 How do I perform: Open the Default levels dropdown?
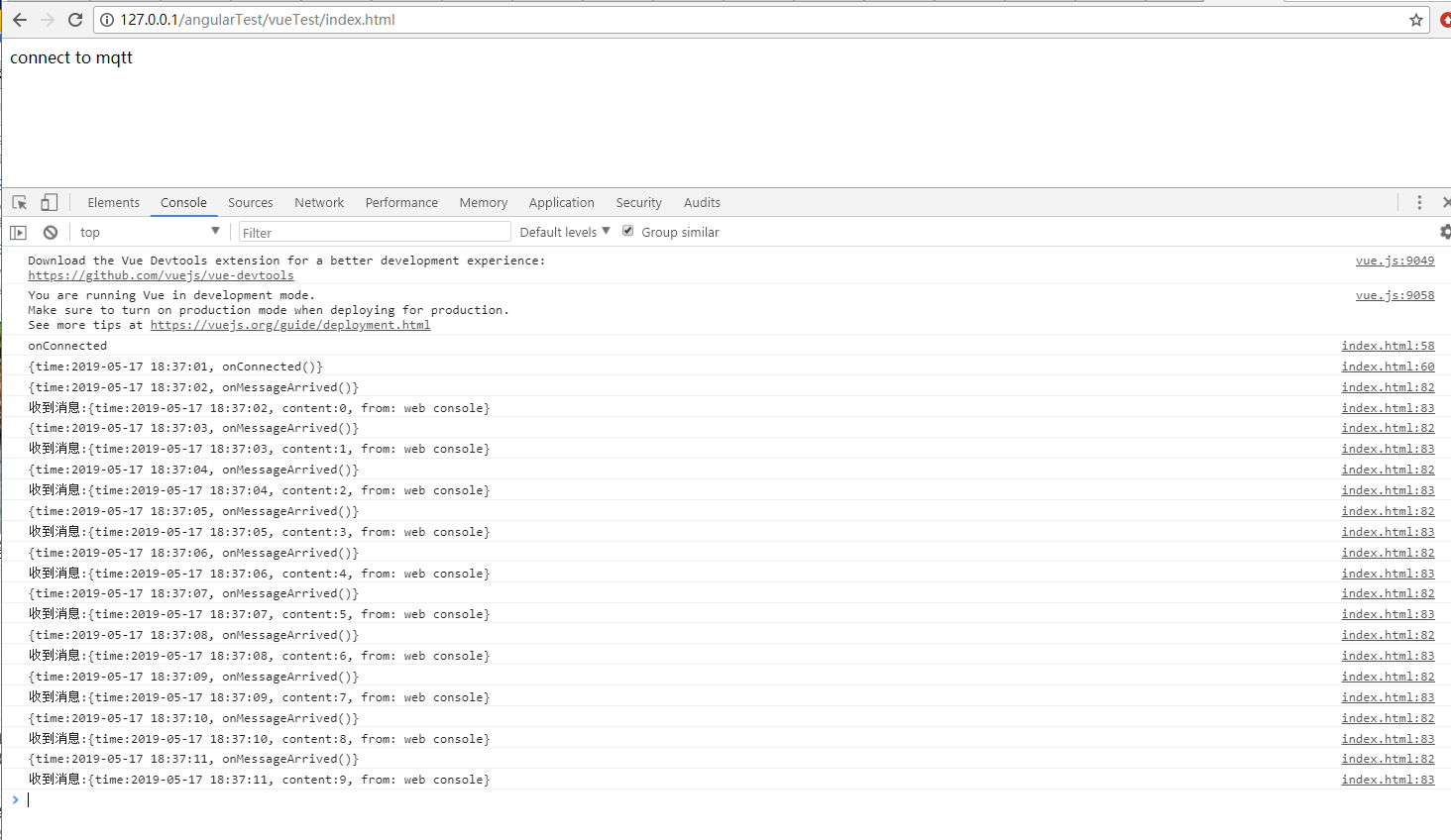[x=562, y=231]
